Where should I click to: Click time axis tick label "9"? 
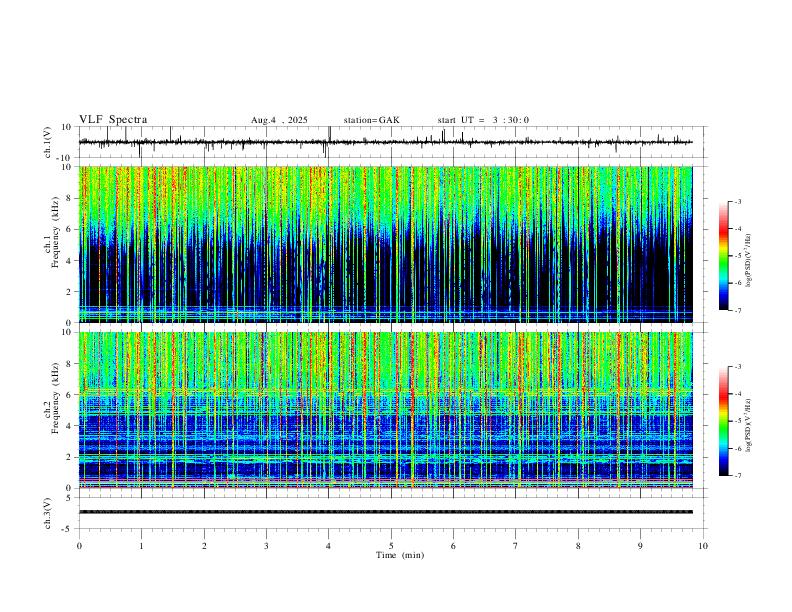[x=640, y=546]
